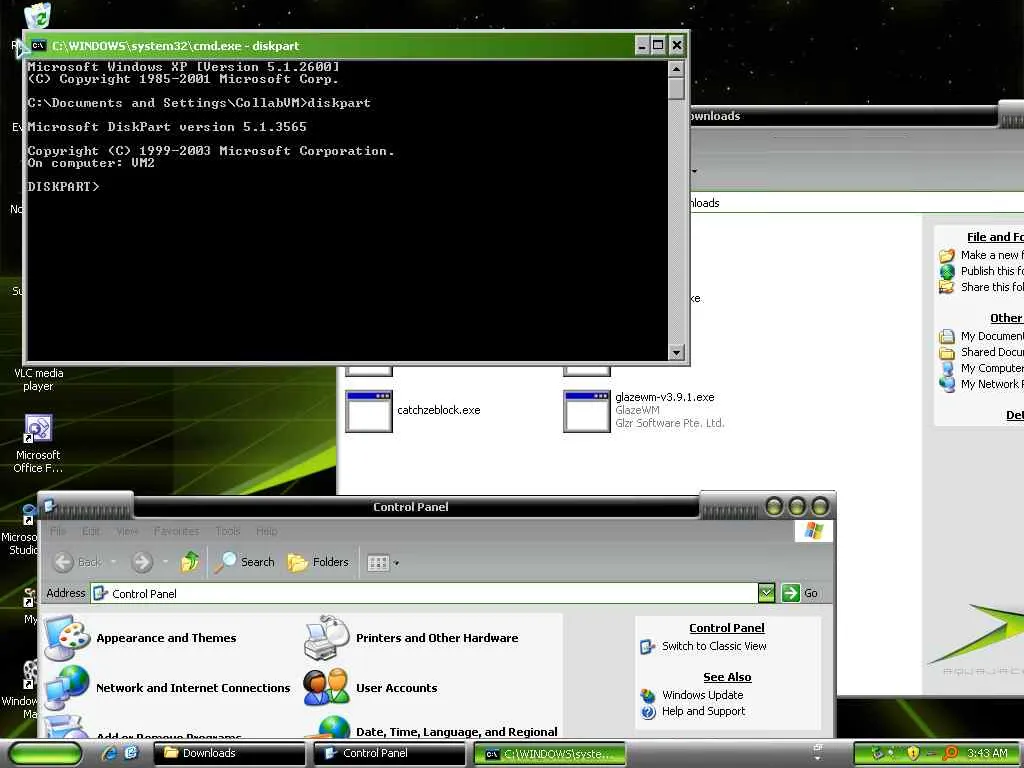This screenshot has width=1024, height=768.
Task: Switch to Control Panel taskbar button
Action: [389, 753]
